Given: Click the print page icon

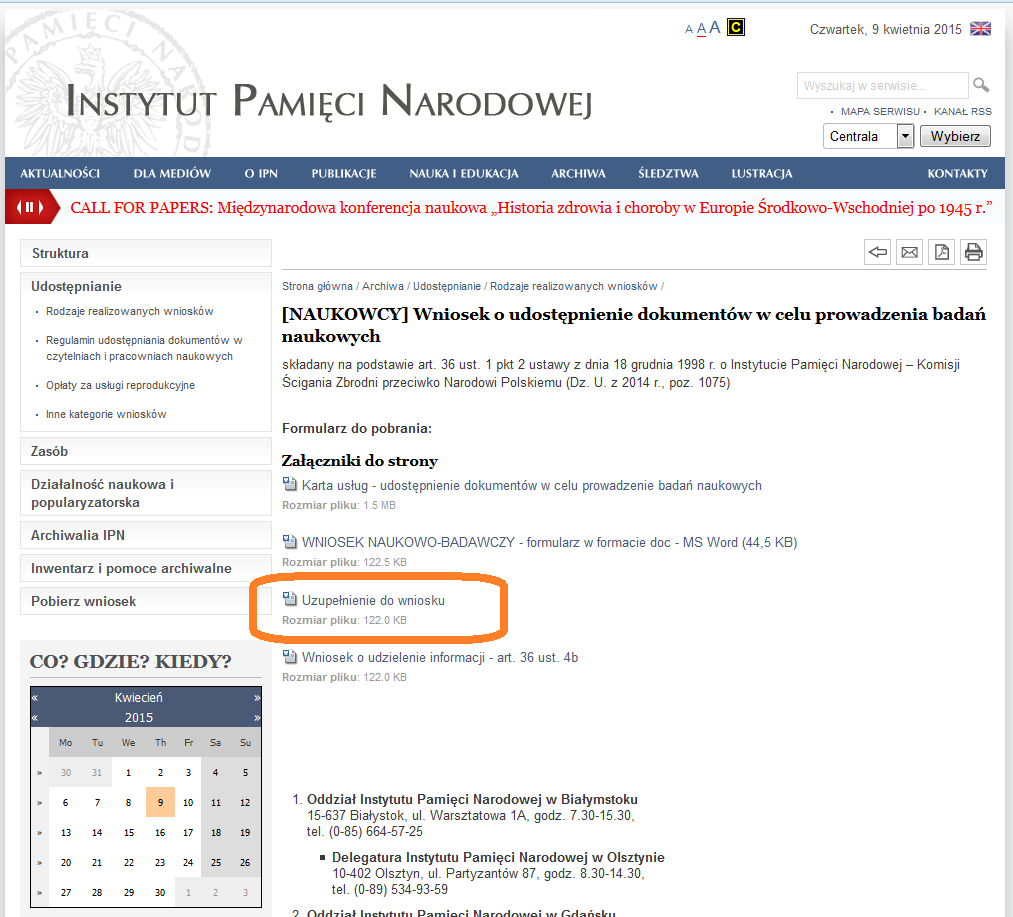Looking at the screenshot, I should coord(974,252).
